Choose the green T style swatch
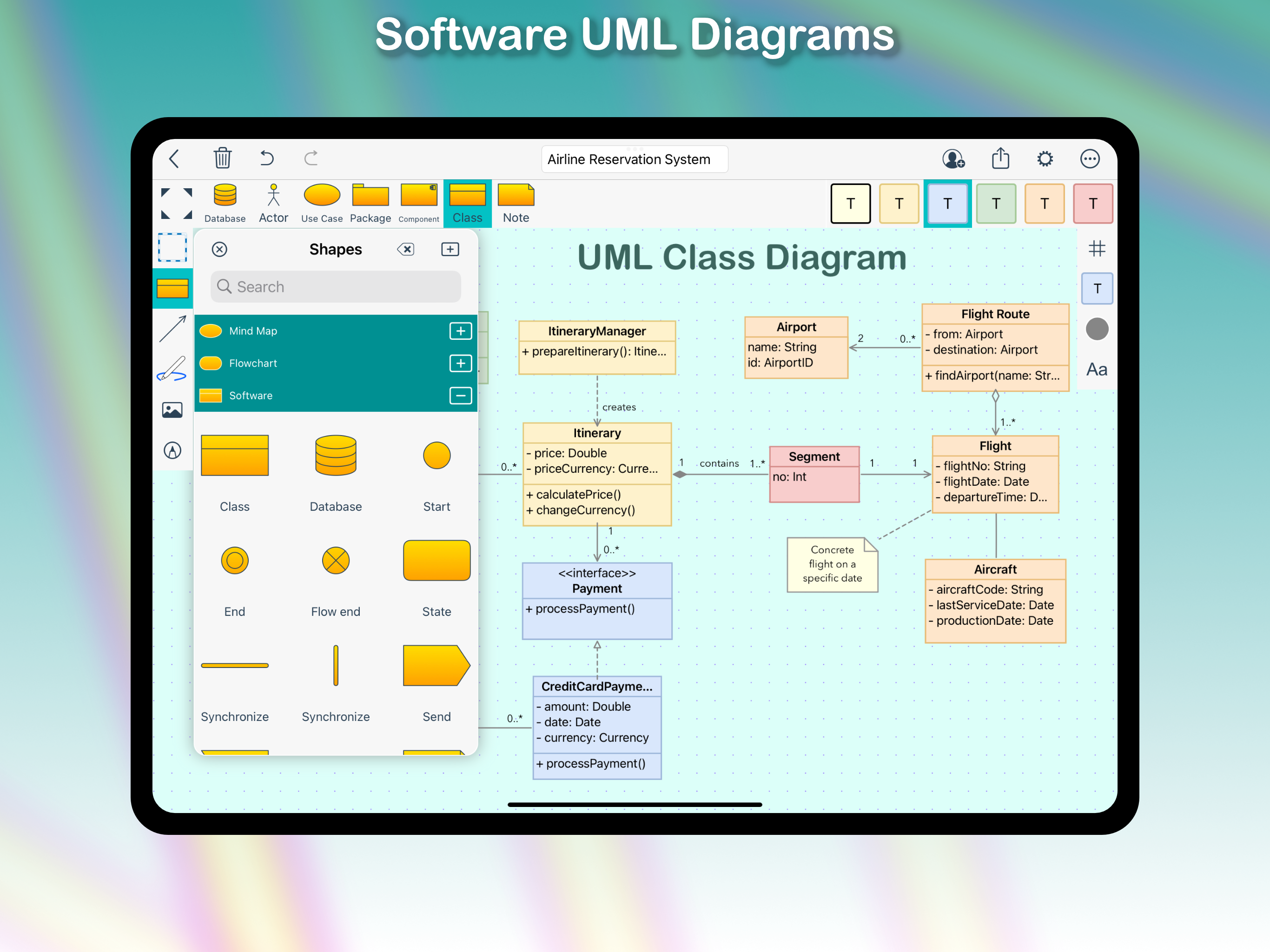1270x952 pixels. 996,203
